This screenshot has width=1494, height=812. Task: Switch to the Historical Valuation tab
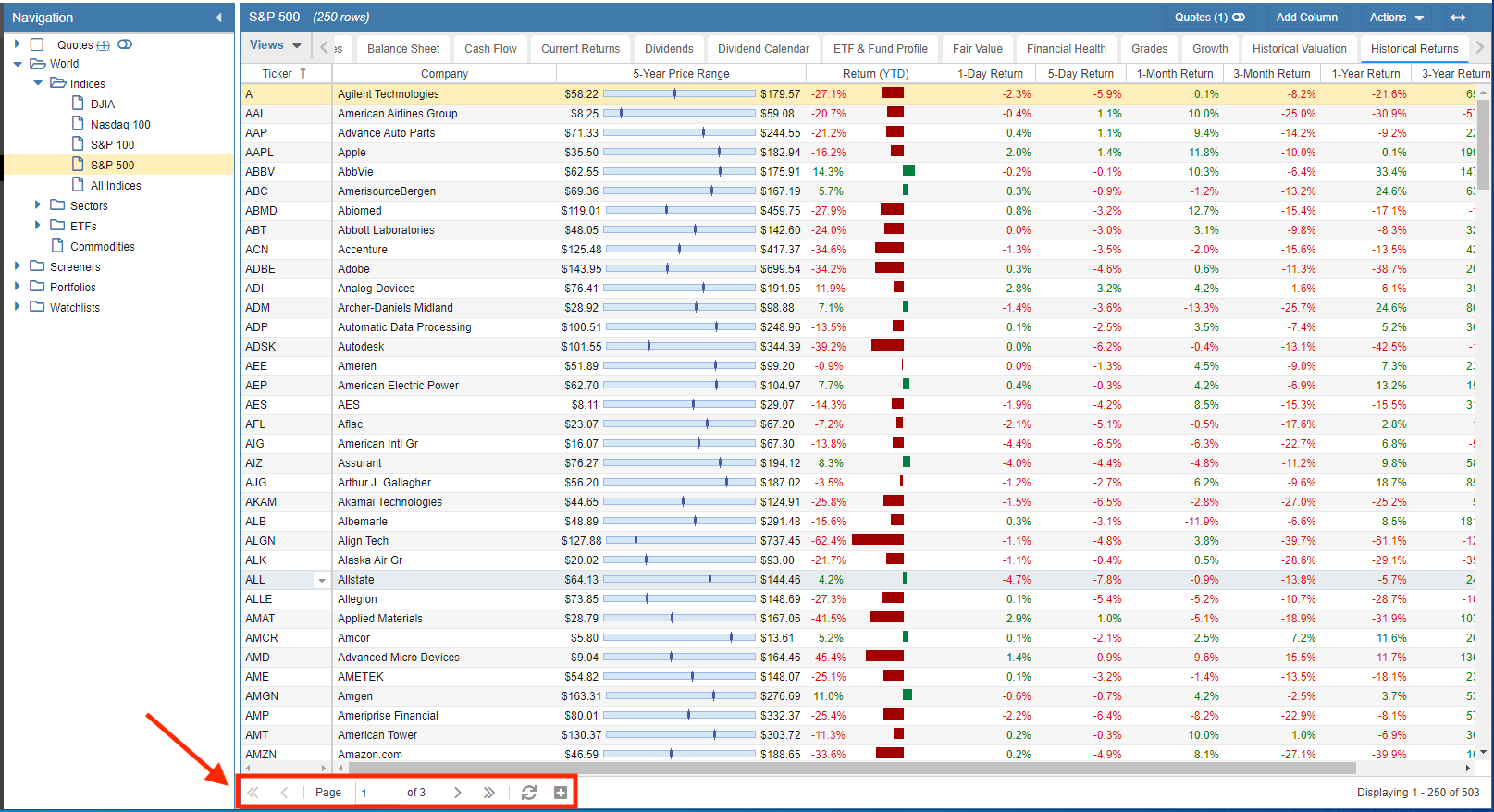(1300, 49)
